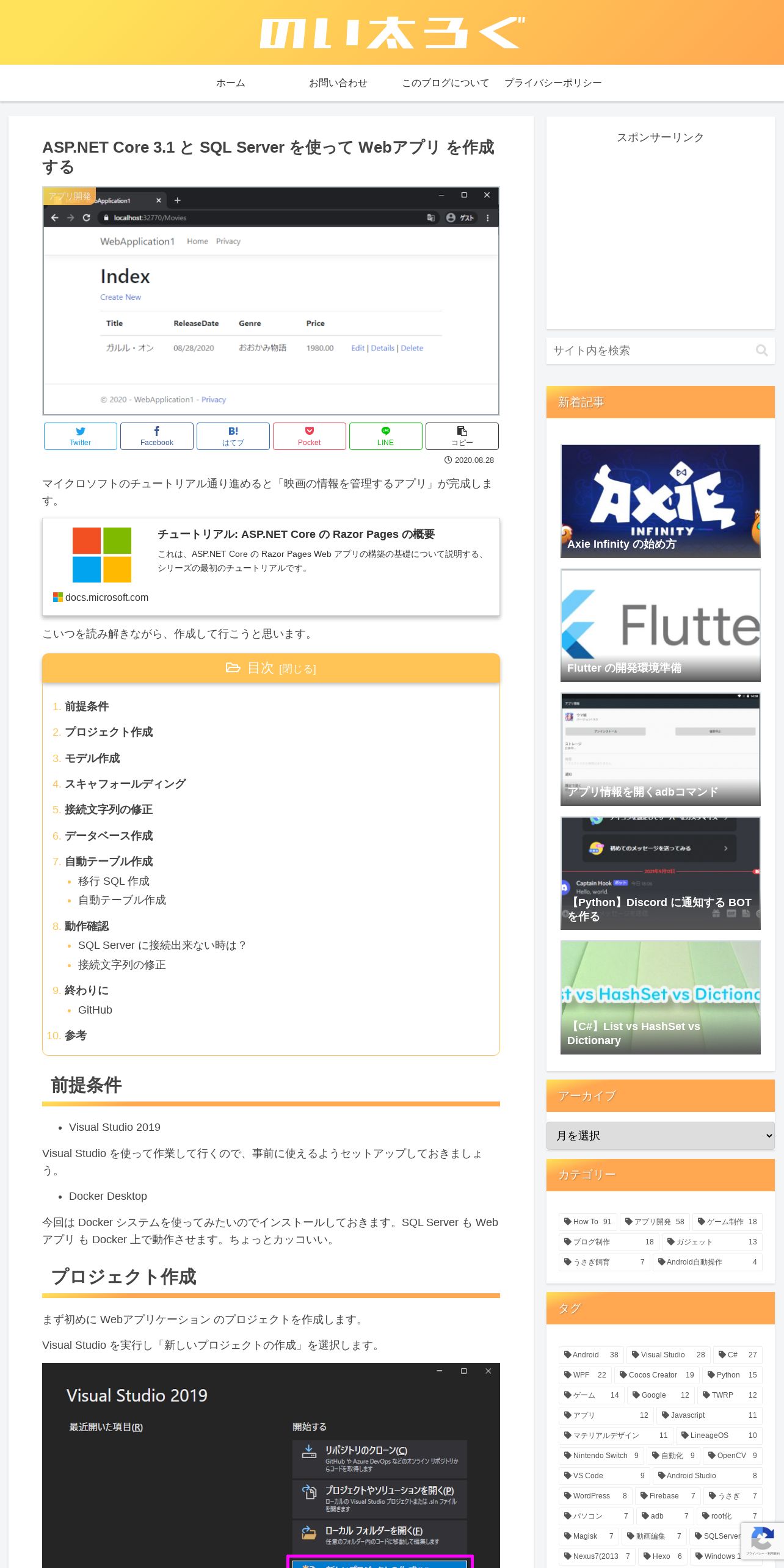Image resolution: width=784 pixels, height=1568 pixels.
Task: Open the Cocos Creator tag
Action: (x=656, y=1375)
